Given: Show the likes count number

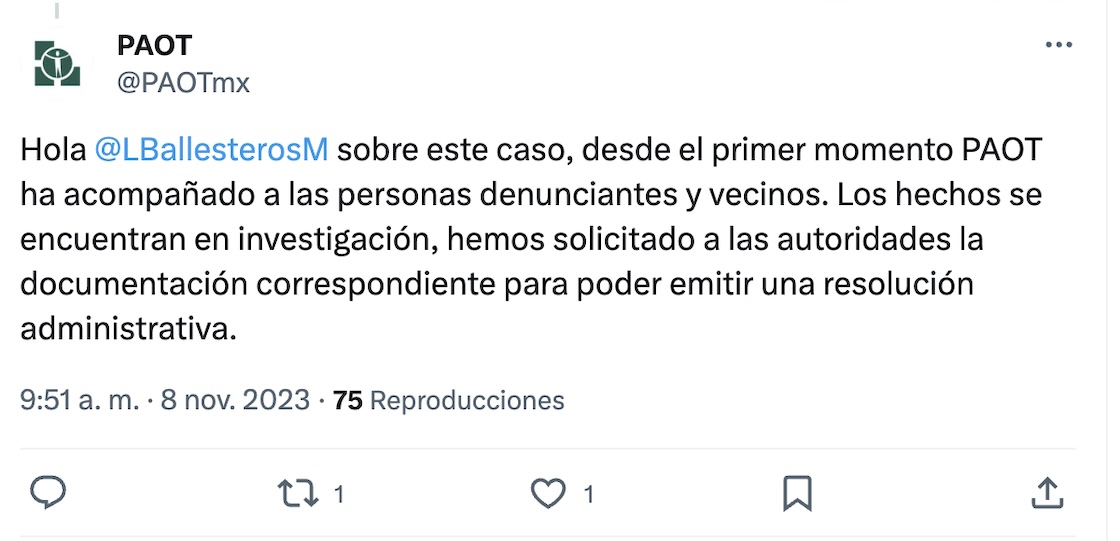Looking at the screenshot, I should (x=589, y=494).
